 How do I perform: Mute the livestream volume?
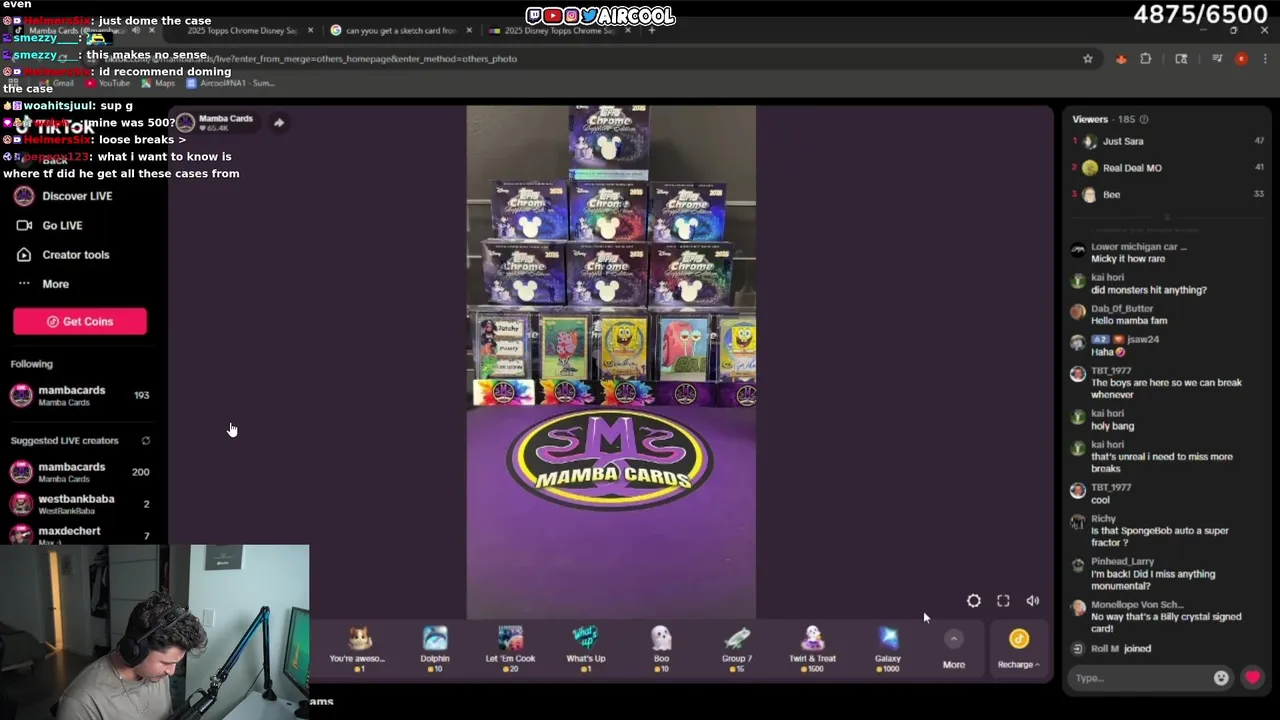pyautogui.click(x=1033, y=601)
